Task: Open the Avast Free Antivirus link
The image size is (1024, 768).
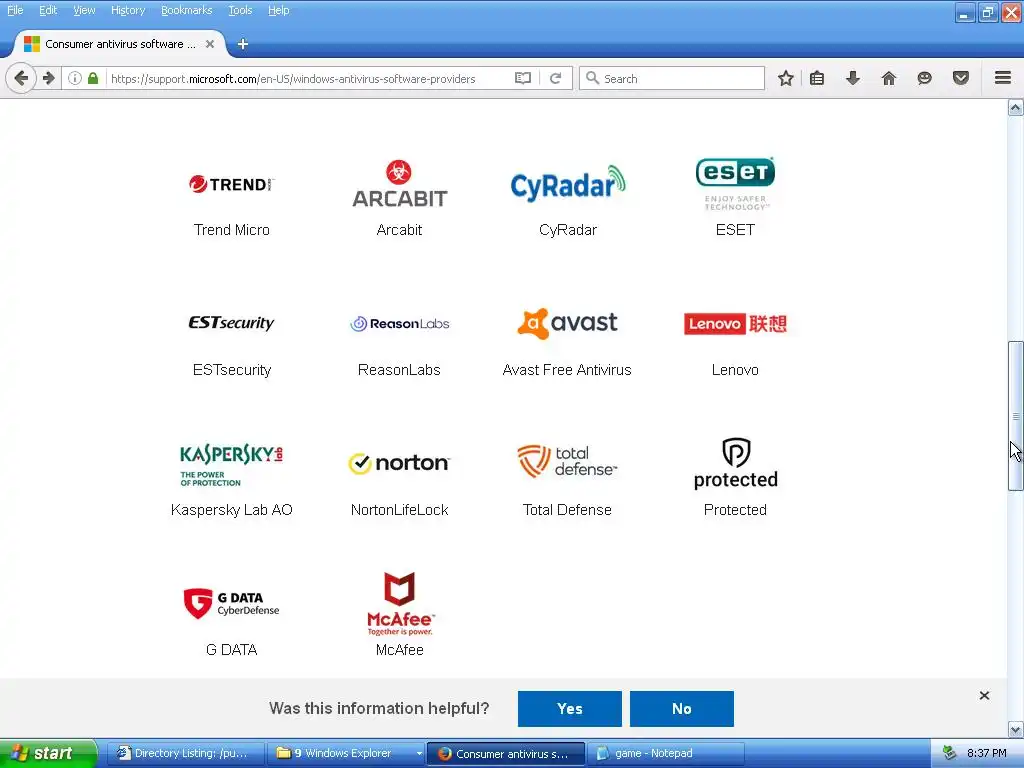Action: [567, 370]
